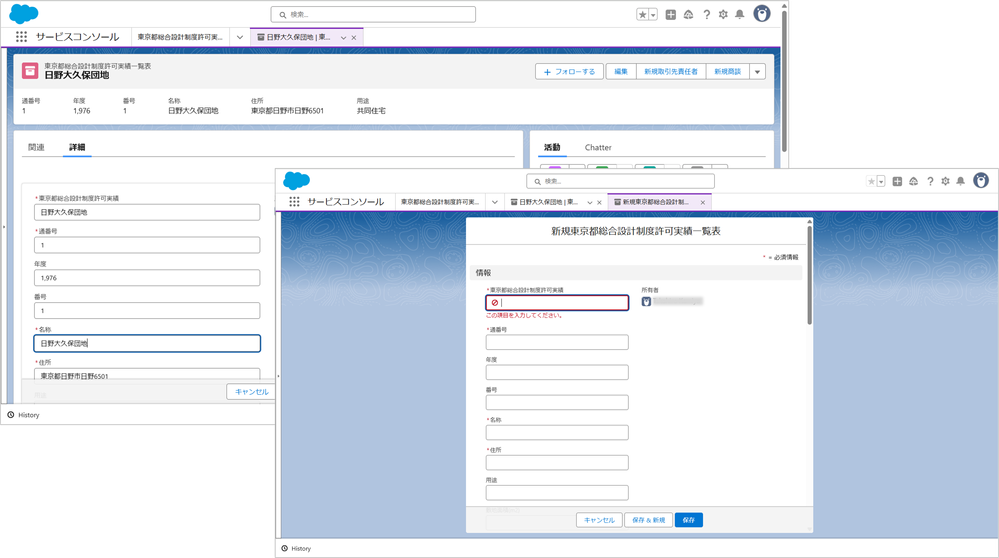Select 東京都総合設計制度許可実... tab in front window
The width and height of the screenshot is (999, 558).
click(440, 202)
